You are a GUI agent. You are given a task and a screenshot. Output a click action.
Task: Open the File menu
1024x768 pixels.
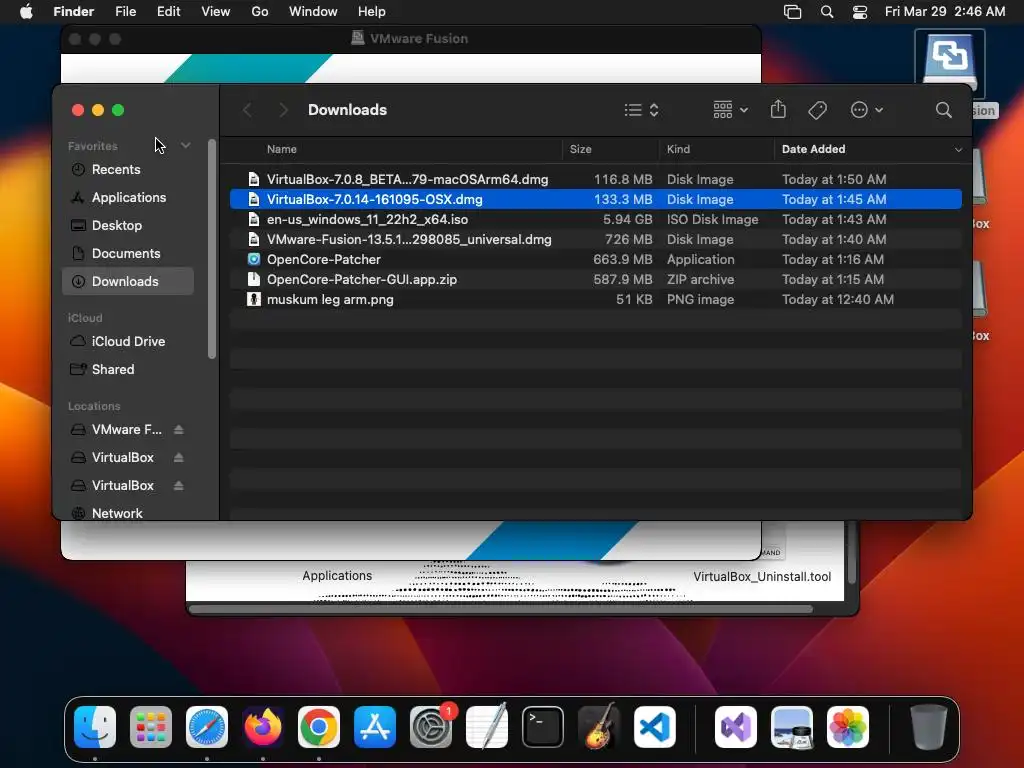tap(125, 12)
